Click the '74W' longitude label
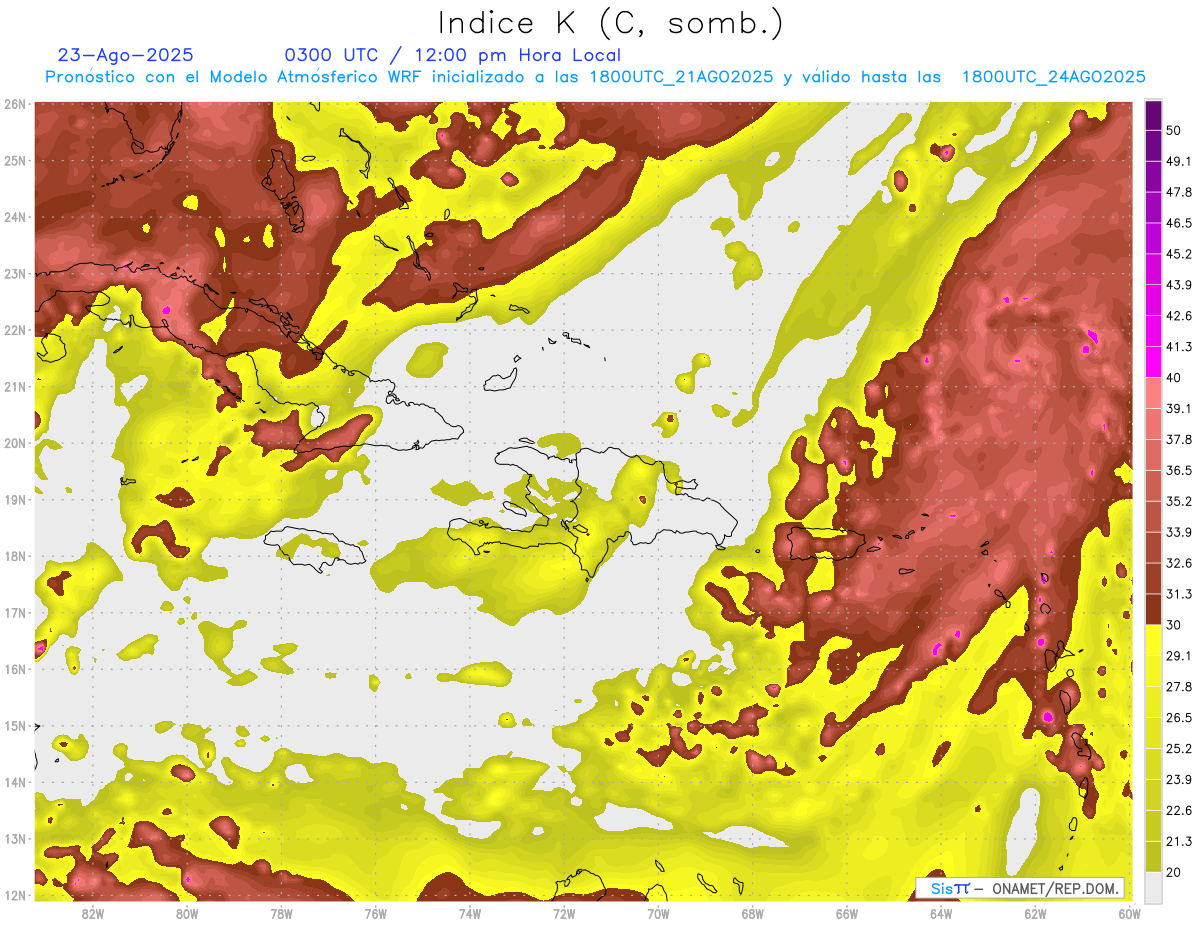 [x=470, y=913]
